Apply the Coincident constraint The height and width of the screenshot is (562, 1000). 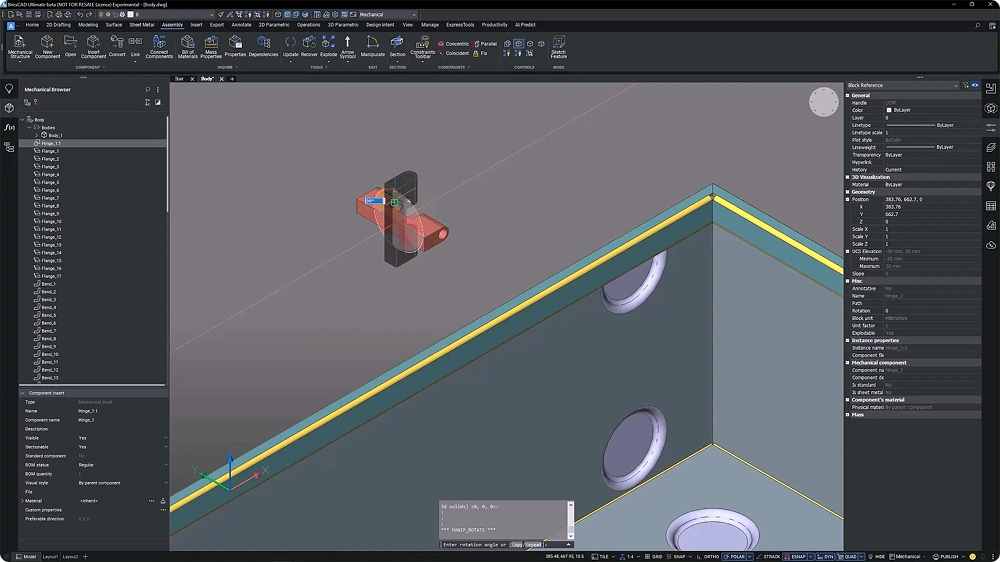pos(453,54)
